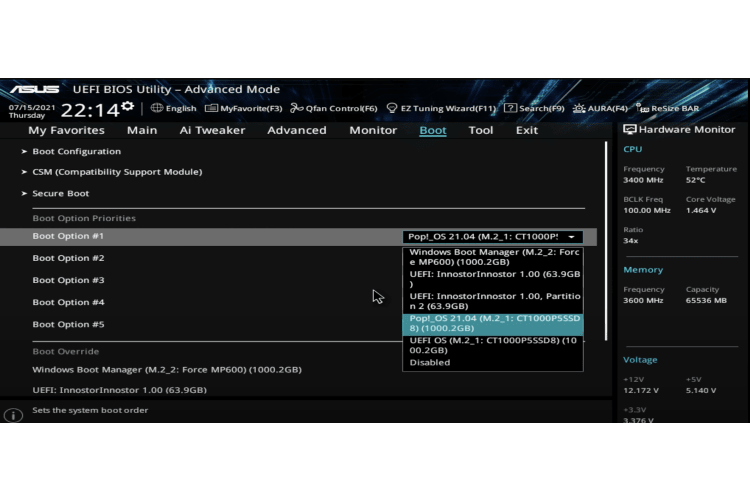
Task: Choose highlighted Pop!_OS 21.04 list option
Action: coord(493,323)
